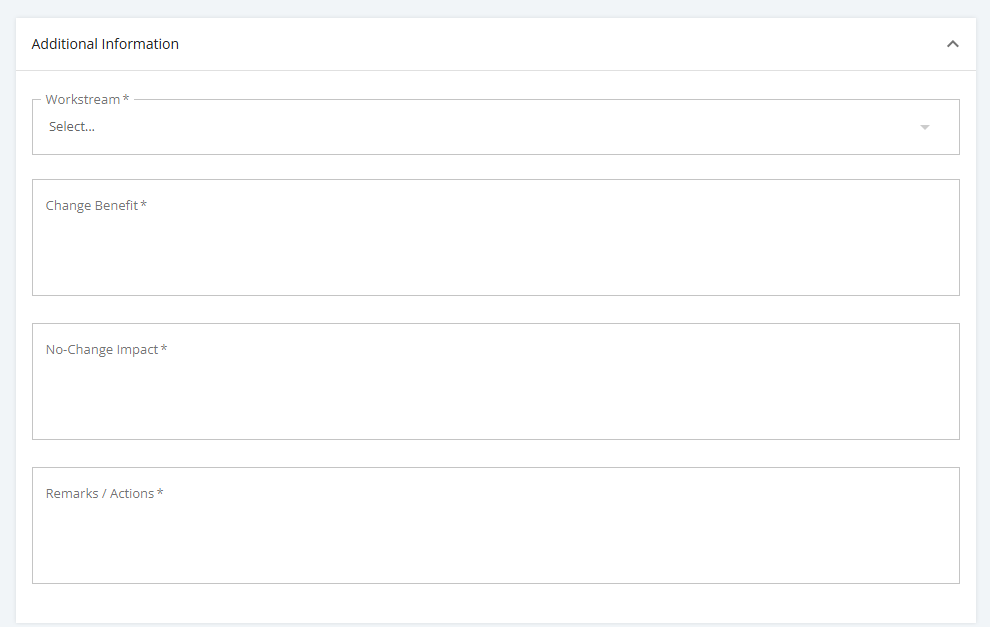This screenshot has width=990, height=627.
Task: Click the required asterisk beside Workstream
Action: click(126, 99)
